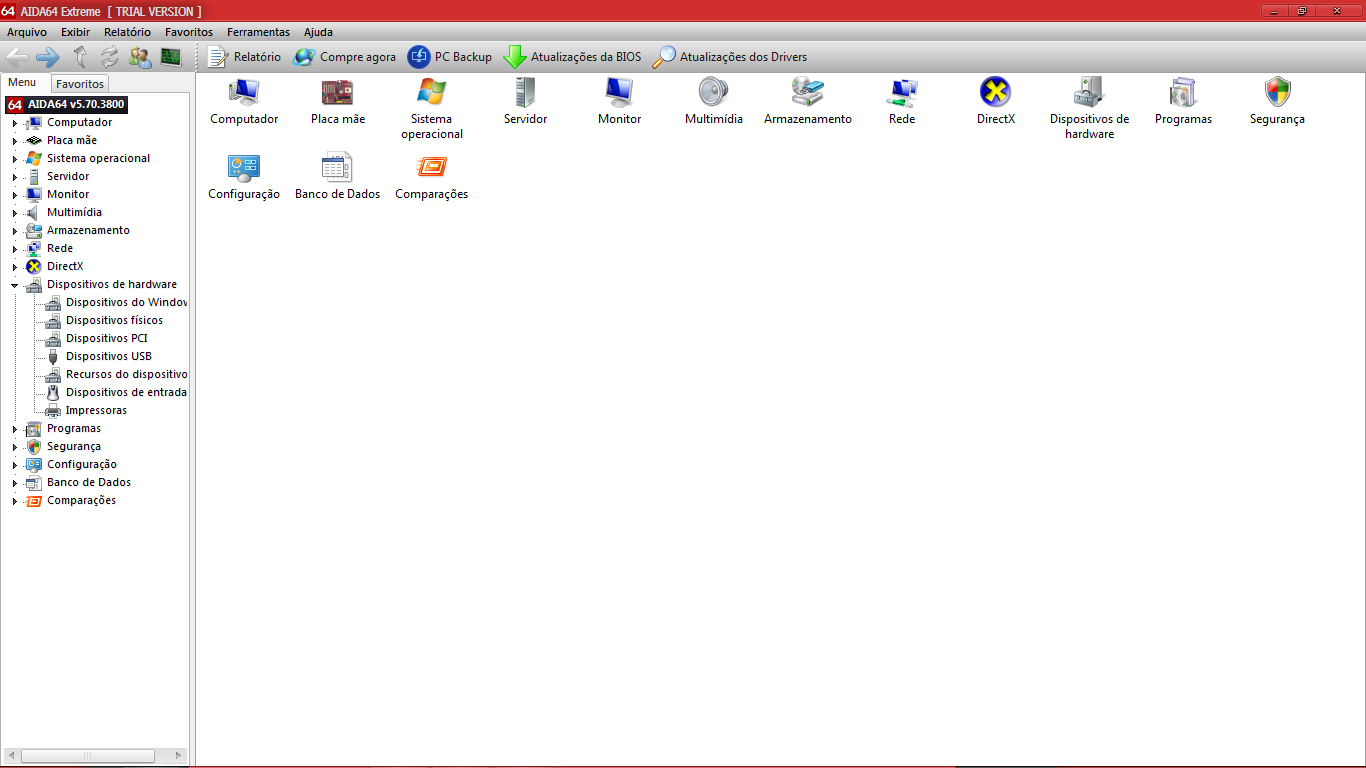Select AIDA64 v5.70.3800 root tree item

pos(67,104)
